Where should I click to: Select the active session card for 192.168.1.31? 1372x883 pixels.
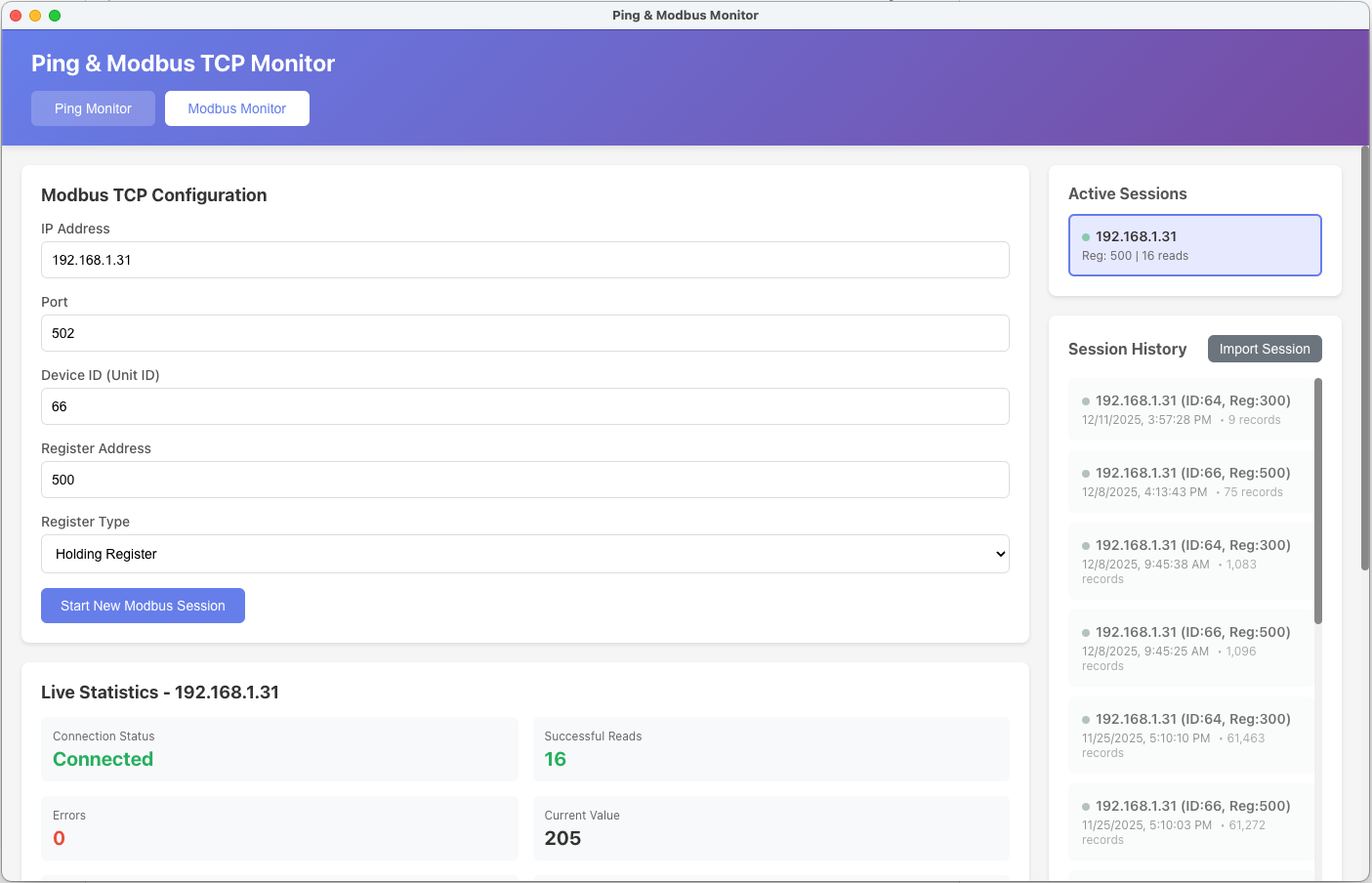tap(1194, 244)
